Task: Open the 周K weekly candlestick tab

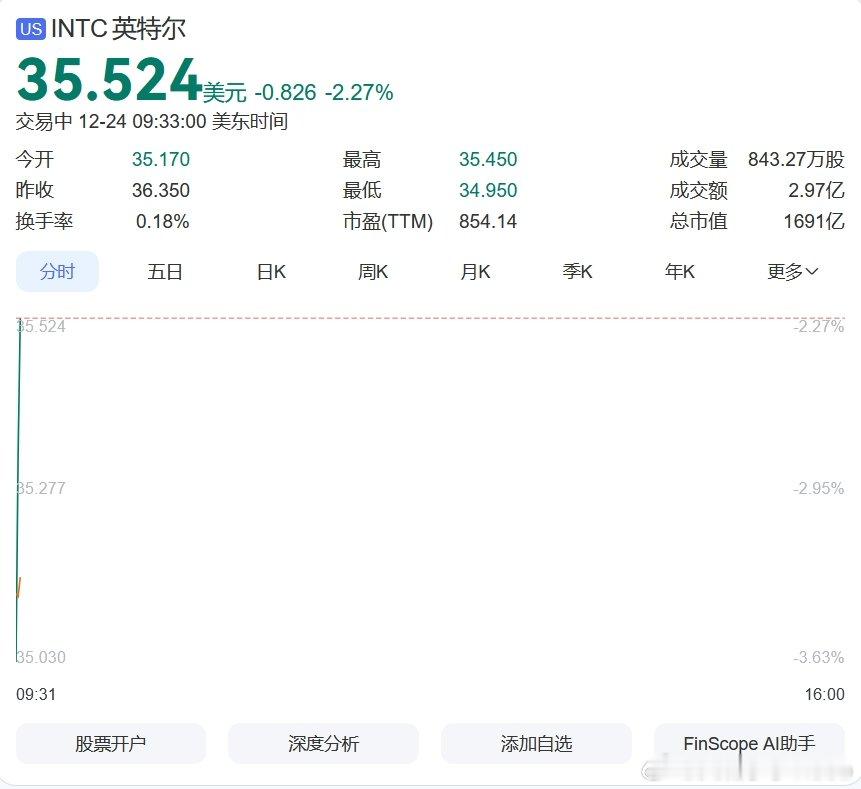Action: [373, 272]
